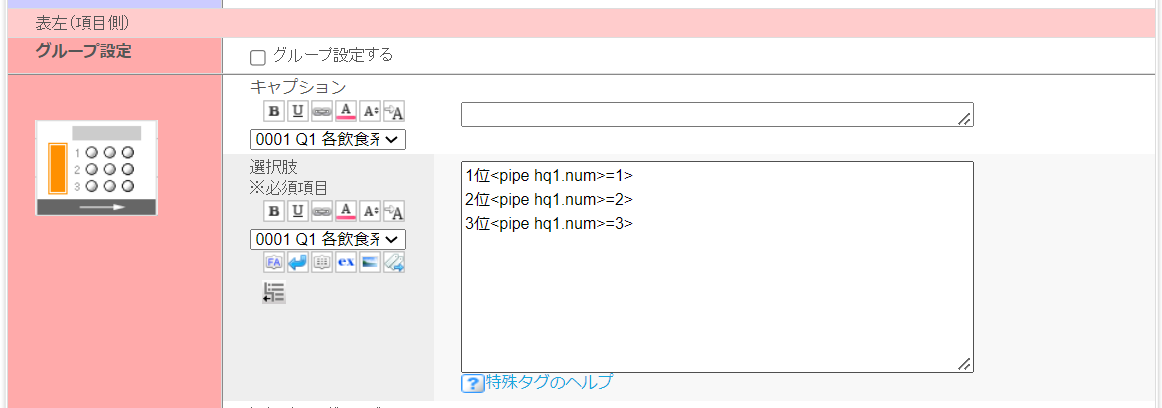1162x408 pixels.
Task: Insert image using the picture icon
Action: point(370,263)
